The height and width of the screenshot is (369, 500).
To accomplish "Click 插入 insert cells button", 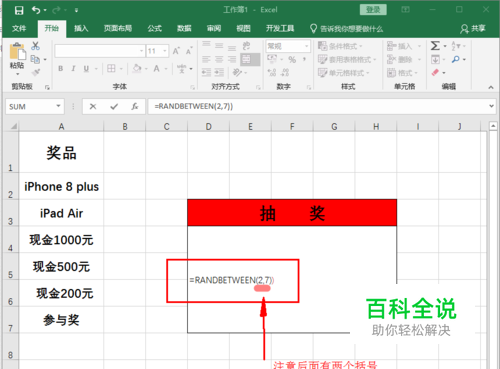I will click(404, 46).
